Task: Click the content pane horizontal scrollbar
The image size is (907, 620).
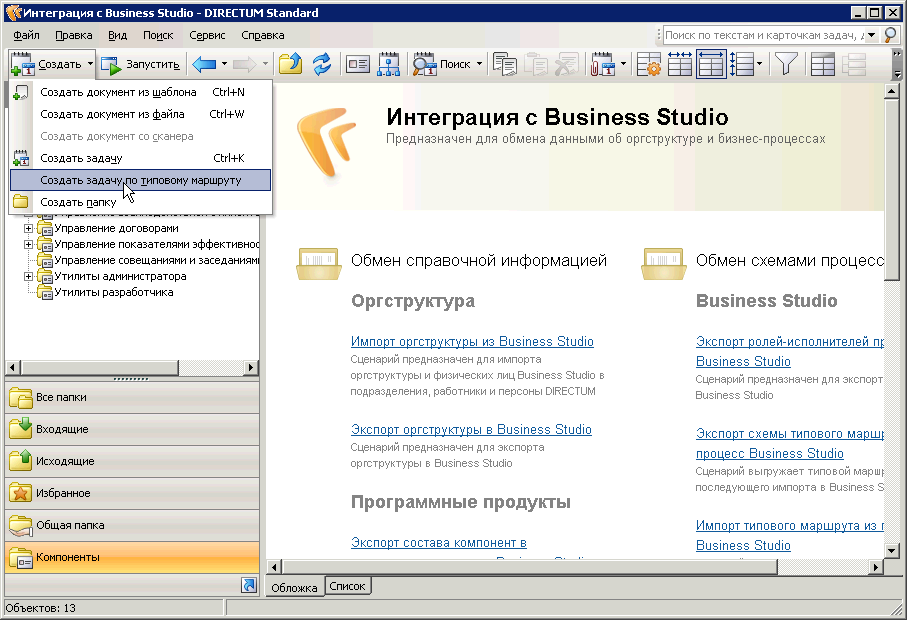Action: coord(575,567)
